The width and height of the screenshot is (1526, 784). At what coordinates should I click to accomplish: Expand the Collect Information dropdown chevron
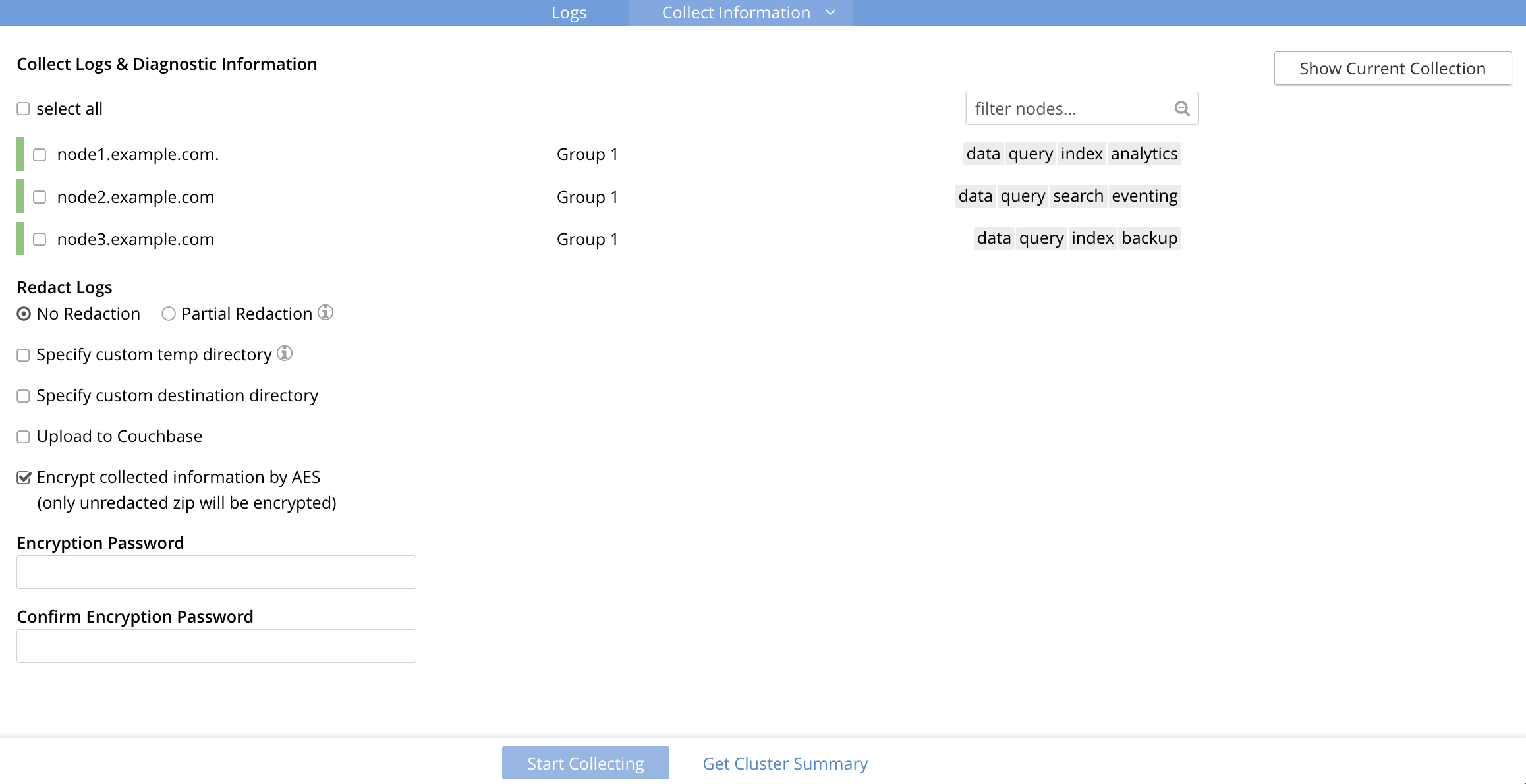pyautogui.click(x=830, y=13)
